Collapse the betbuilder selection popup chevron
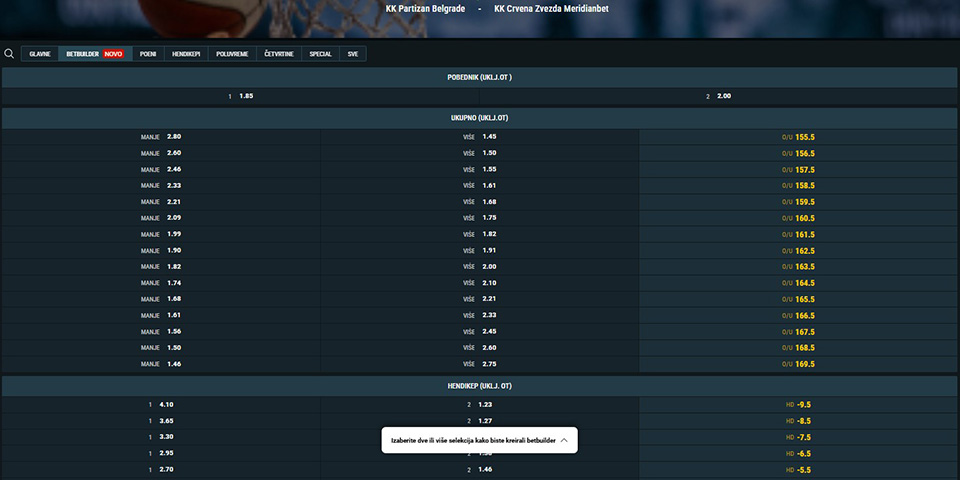Viewport: 960px width, 480px height. pos(564,440)
